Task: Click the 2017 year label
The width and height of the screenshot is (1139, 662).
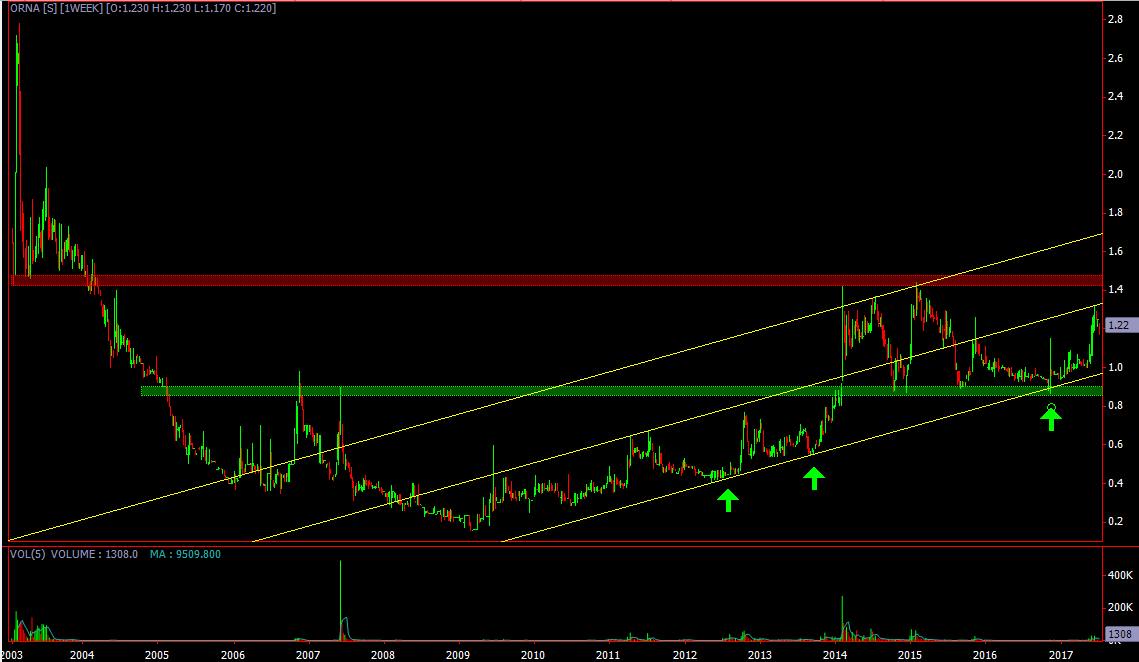Action: click(x=1061, y=655)
